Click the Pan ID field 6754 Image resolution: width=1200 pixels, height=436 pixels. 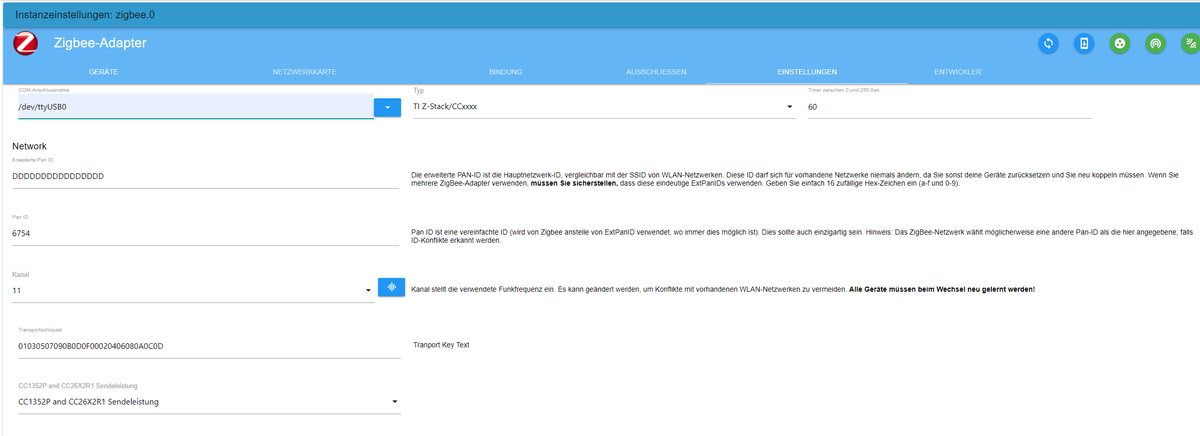[x=205, y=234]
